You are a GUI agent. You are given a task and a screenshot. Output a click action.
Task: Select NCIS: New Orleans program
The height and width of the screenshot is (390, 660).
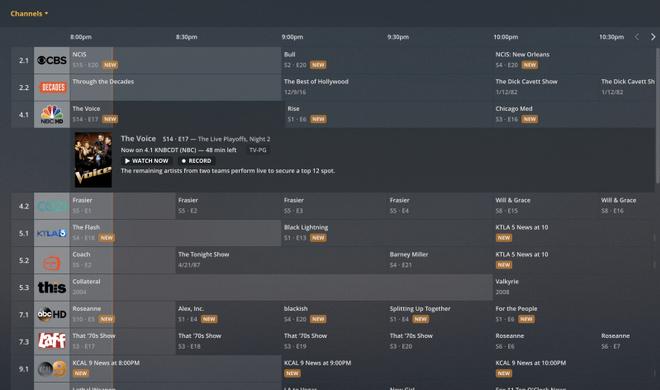click(x=574, y=60)
